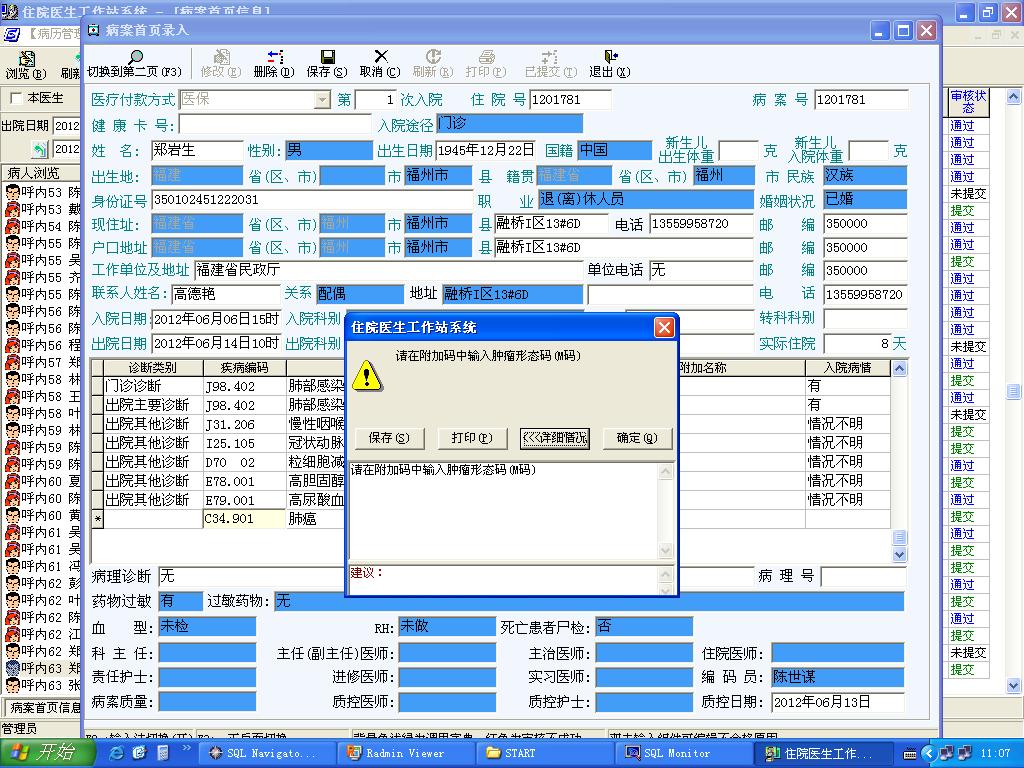Click the 刷新 (R) toolbar icon
1024x768 pixels.
click(433, 56)
